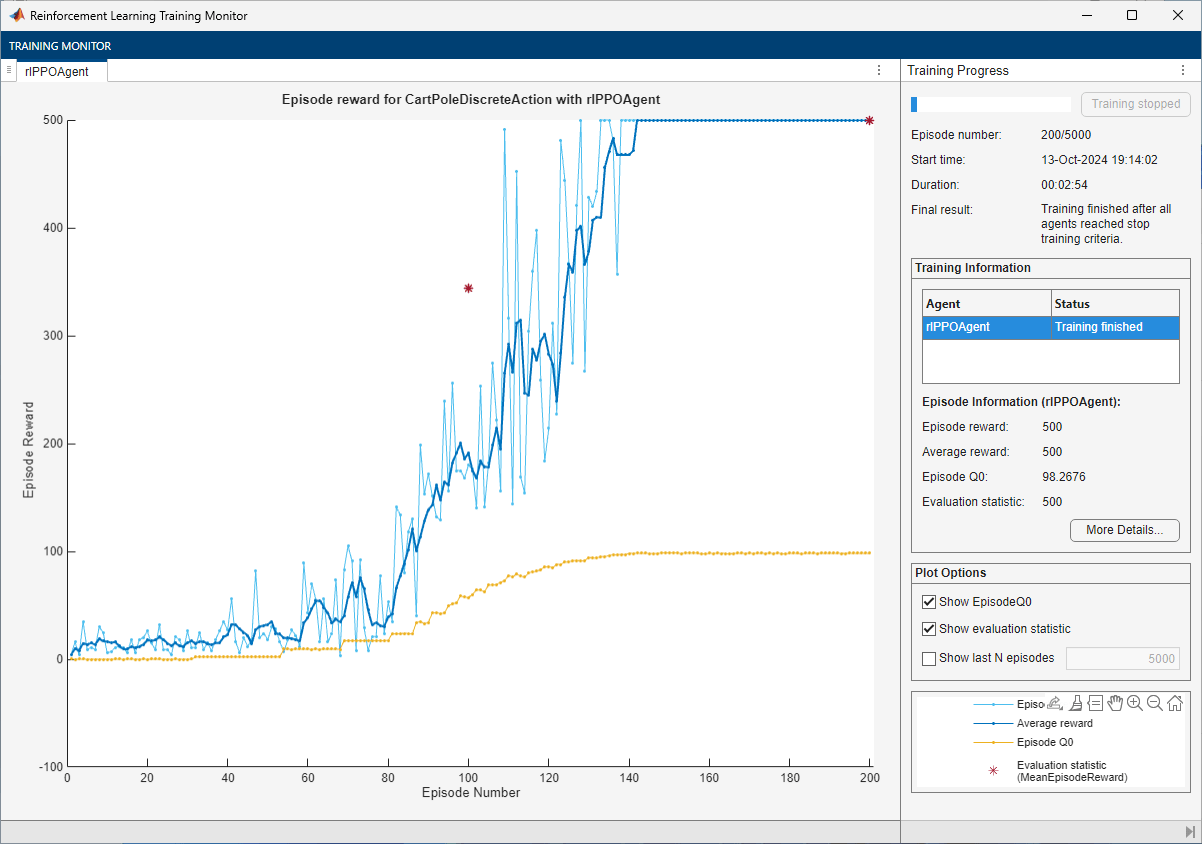The height and width of the screenshot is (844, 1202).
Task: Enable Show last N episodes checkbox
Action: [x=929, y=658]
